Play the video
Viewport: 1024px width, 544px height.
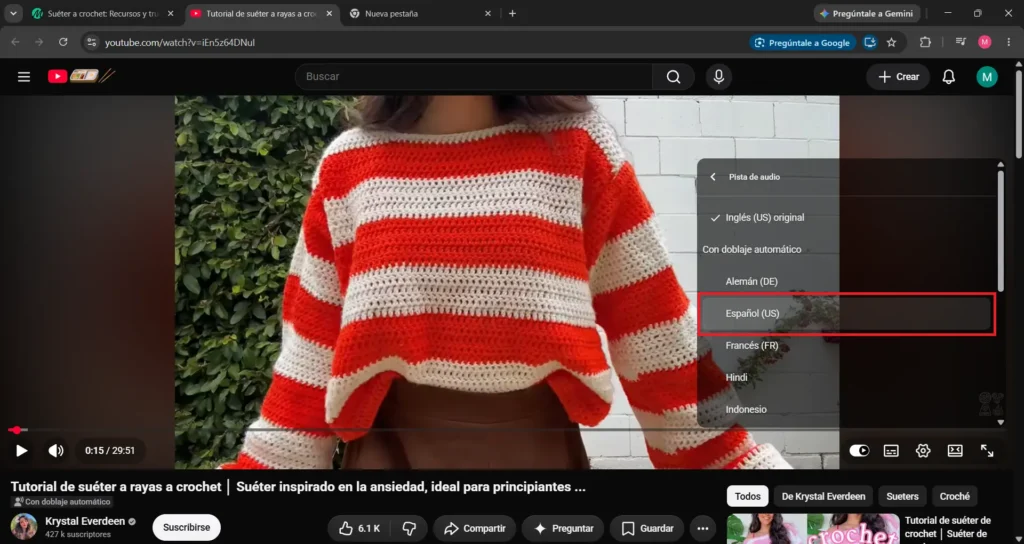(x=22, y=451)
